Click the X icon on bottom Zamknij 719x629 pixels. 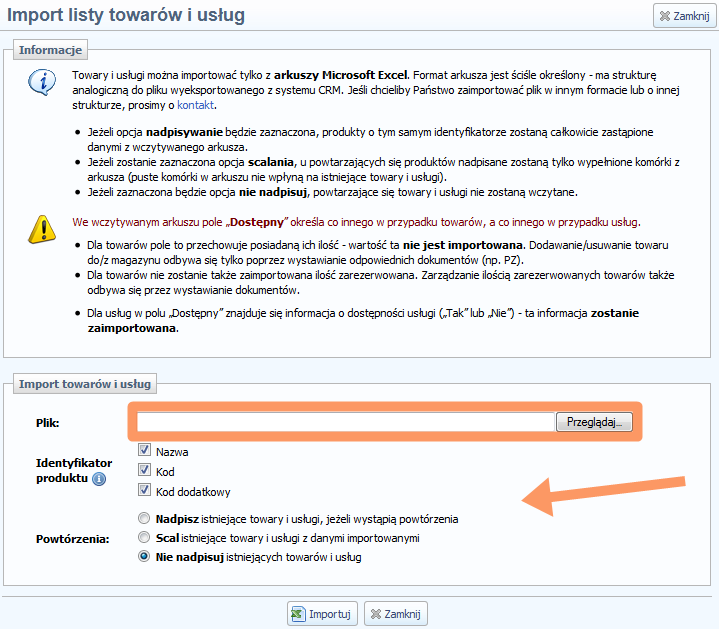point(375,614)
